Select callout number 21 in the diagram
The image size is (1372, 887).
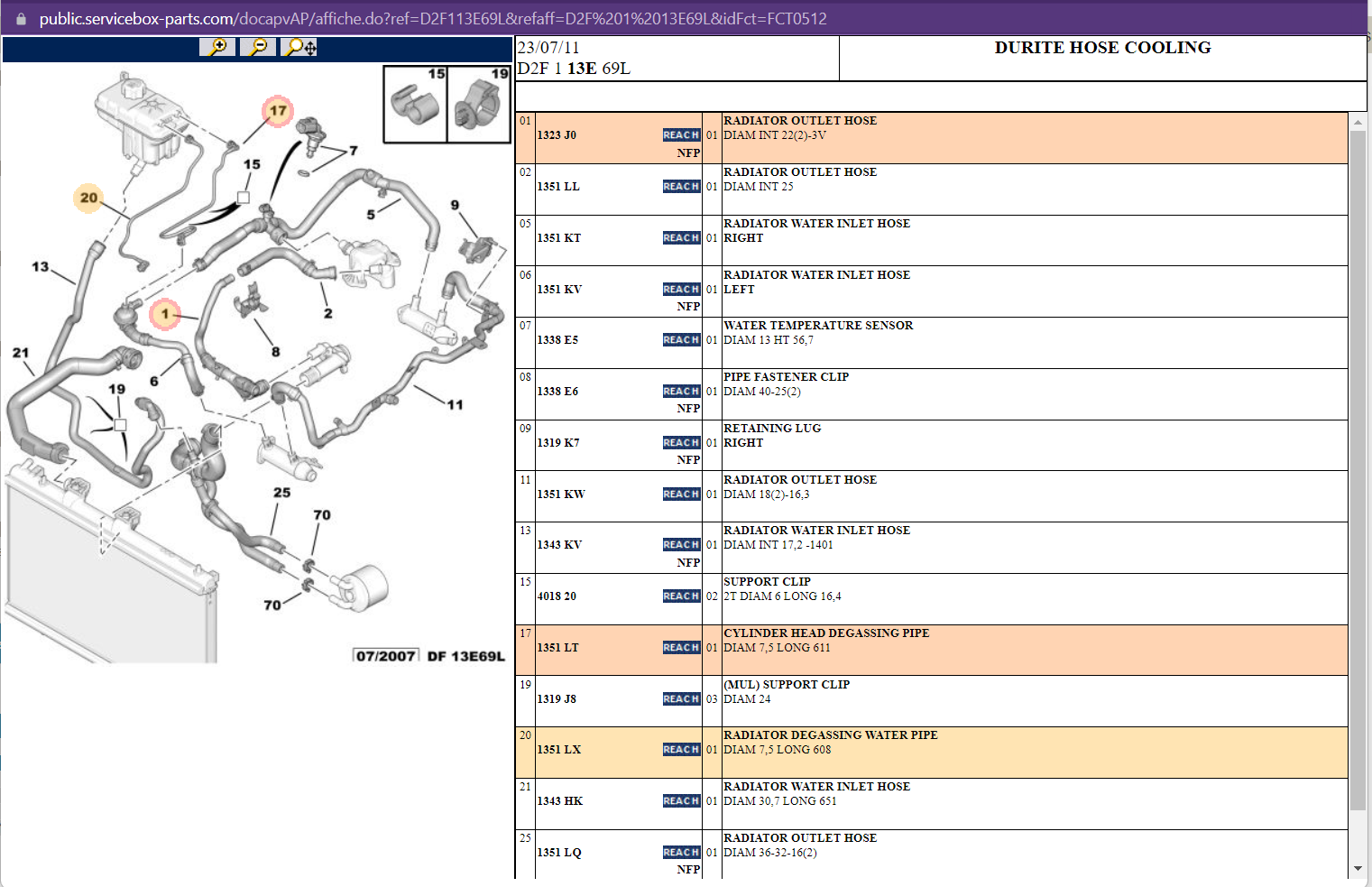[21, 353]
